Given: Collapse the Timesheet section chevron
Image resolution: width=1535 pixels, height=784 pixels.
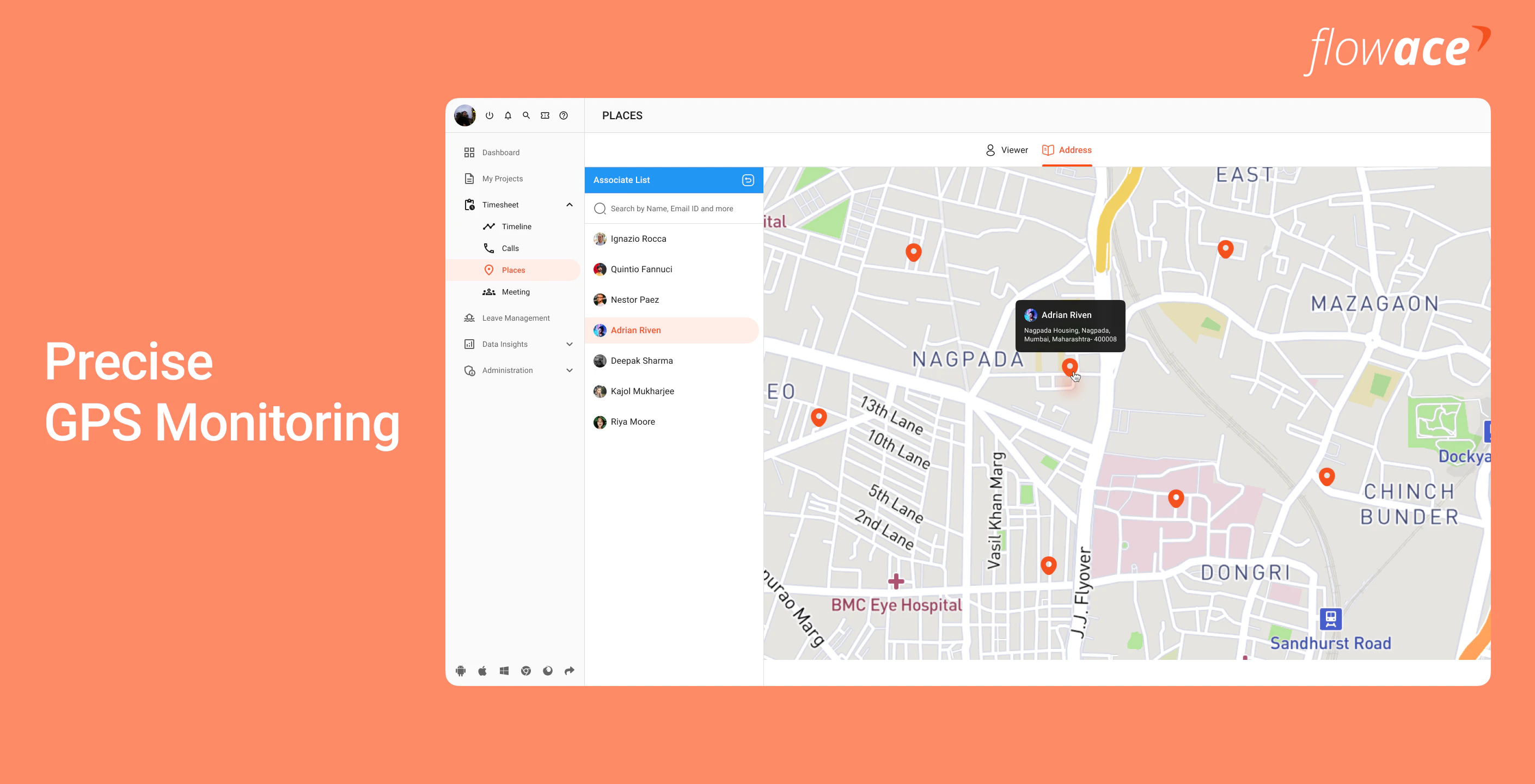Looking at the screenshot, I should [570, 204].
